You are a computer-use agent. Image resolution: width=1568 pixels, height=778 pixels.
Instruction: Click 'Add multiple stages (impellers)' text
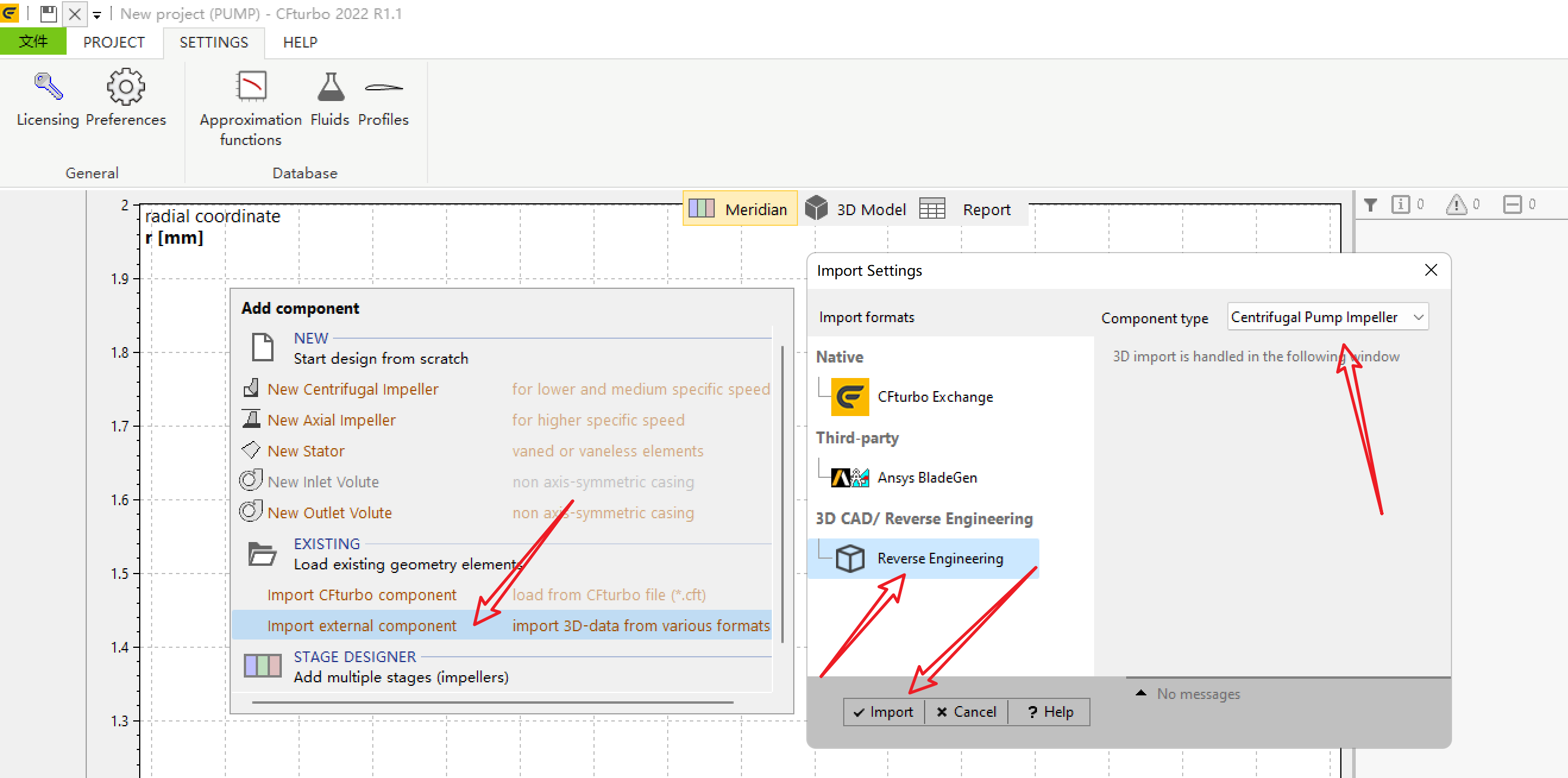(401, 676)
